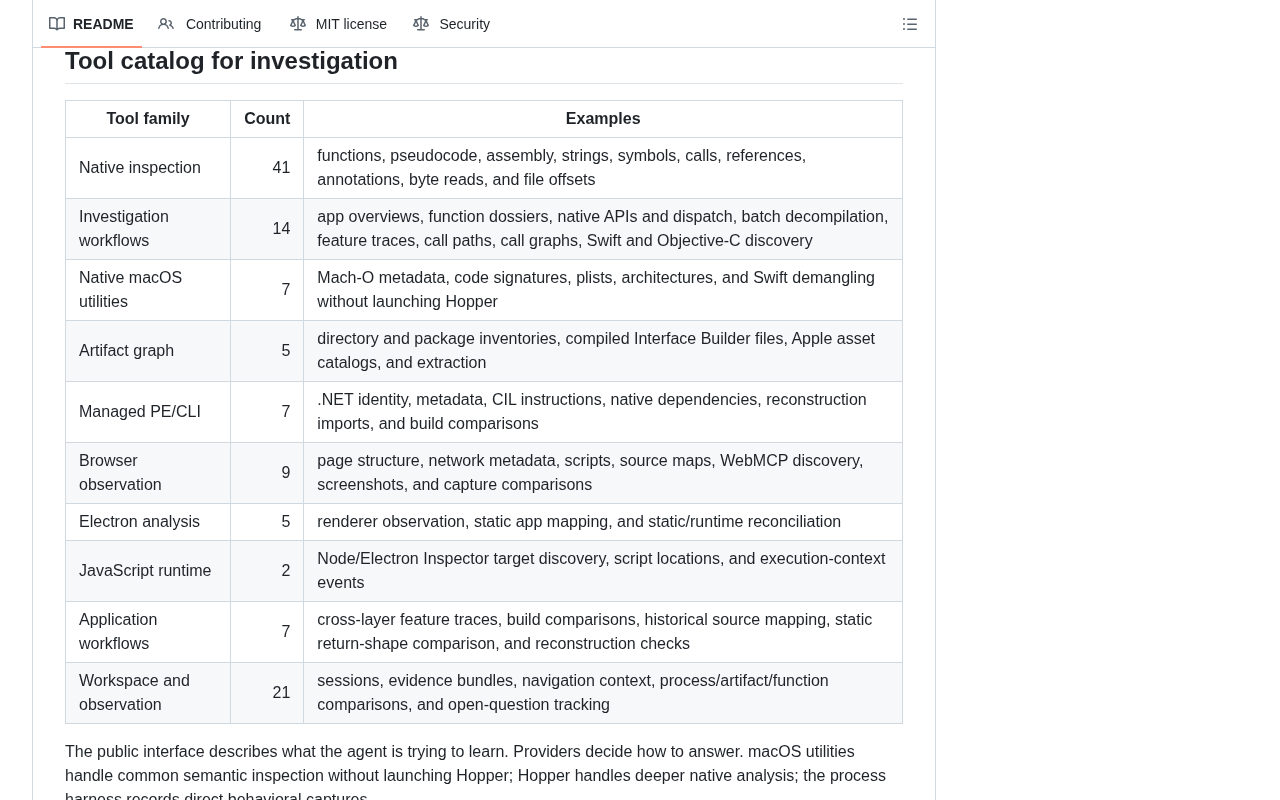
Task: Click the 'Node/Electron Inspector' examples text
Action: coord(601,571)
